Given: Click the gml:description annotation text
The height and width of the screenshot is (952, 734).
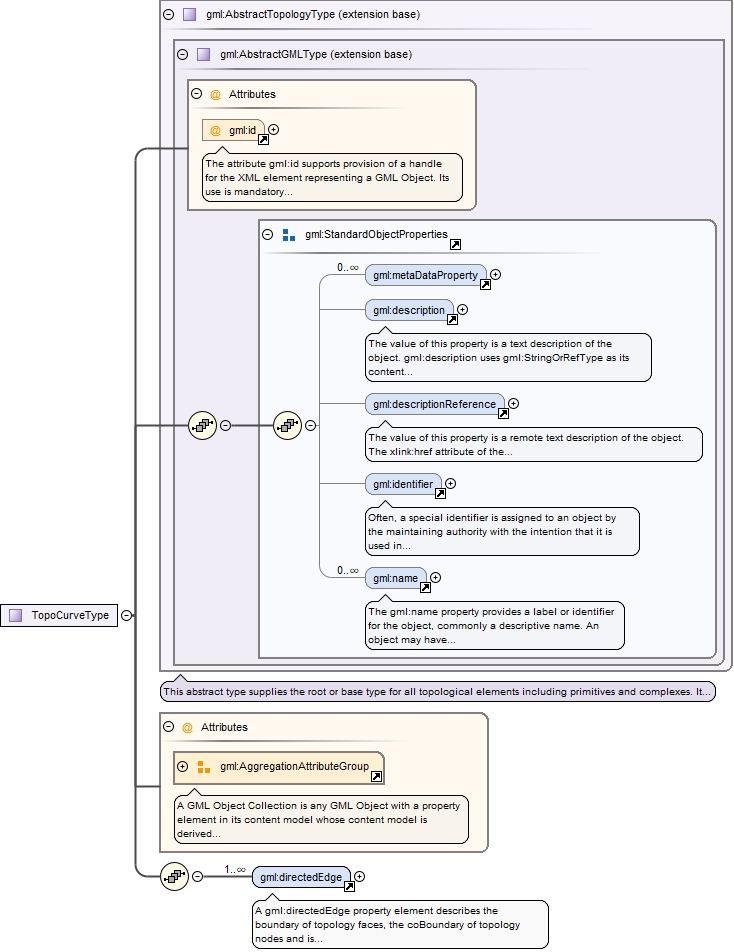Looking at the screenshot, I should point(508,358).
